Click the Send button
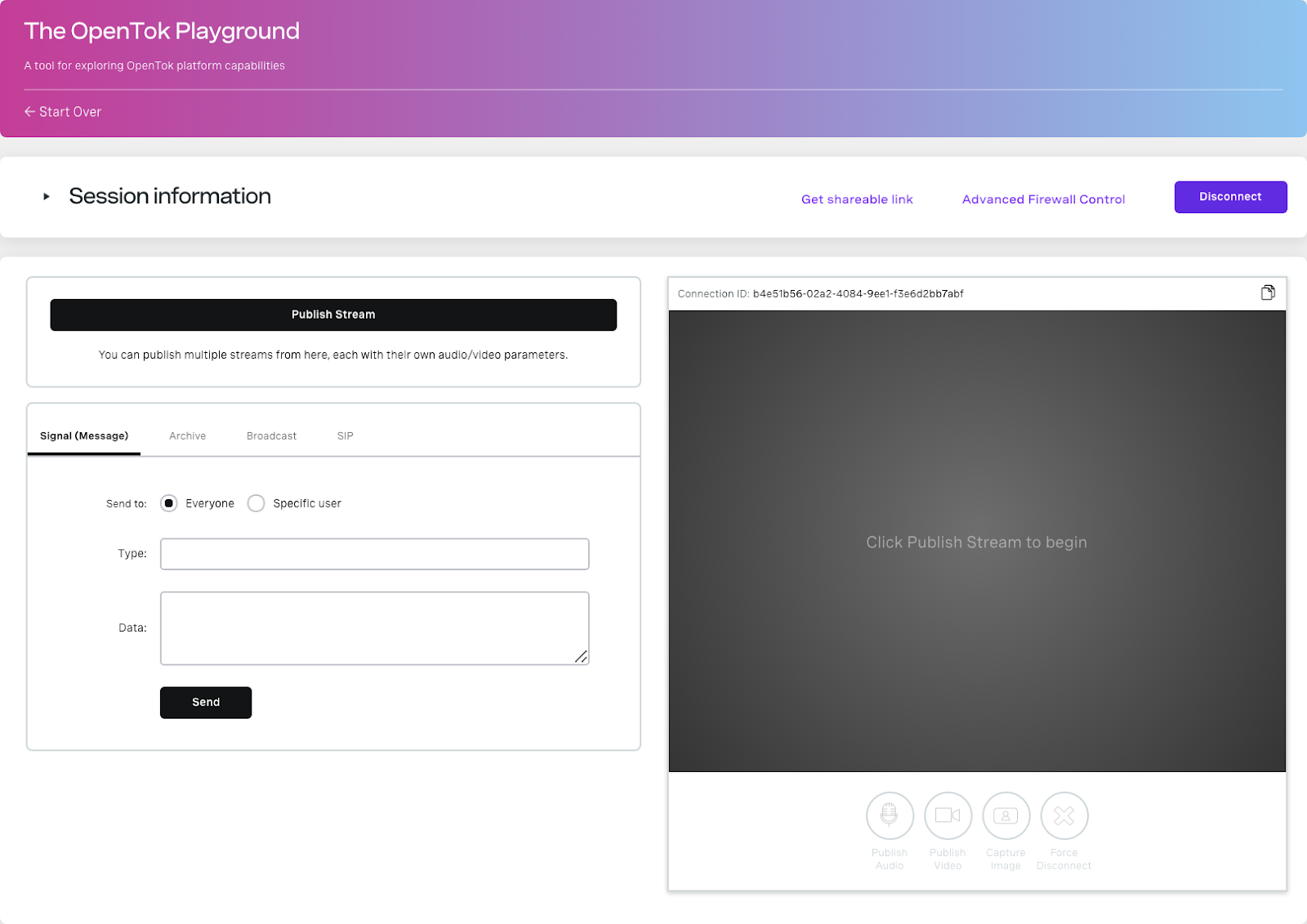 206,703
